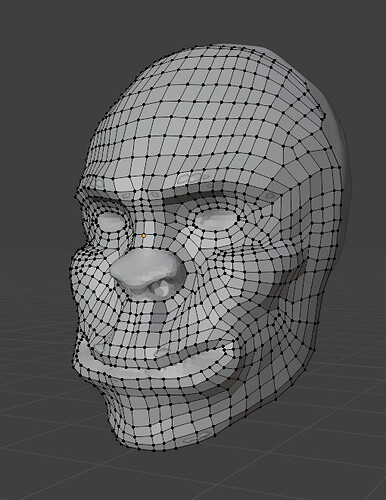Select the orange highlighted vertex on nose bridge

[144, 235]
